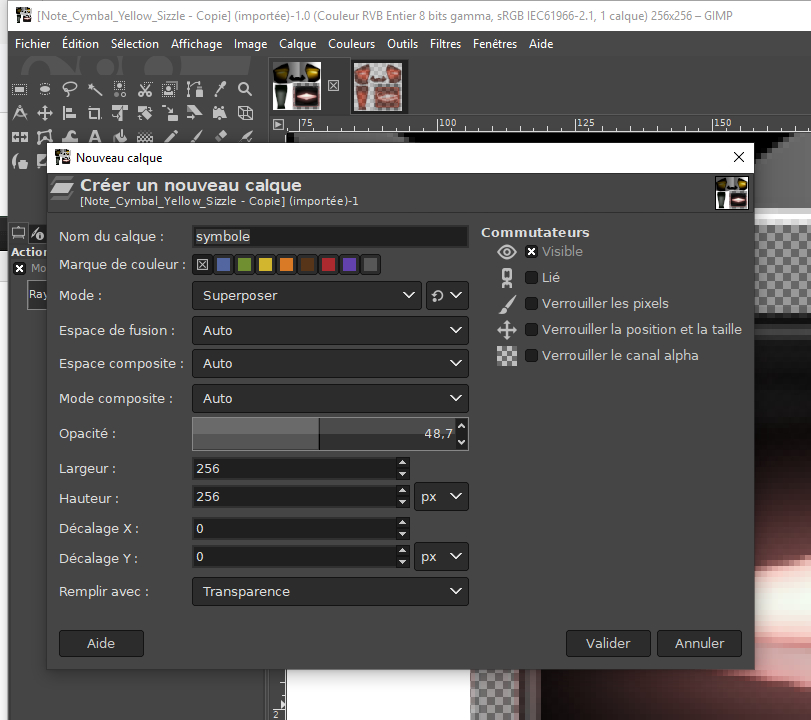The image size is (811, 720).
Task: Select the Shear tool
Action: point(194,113)
